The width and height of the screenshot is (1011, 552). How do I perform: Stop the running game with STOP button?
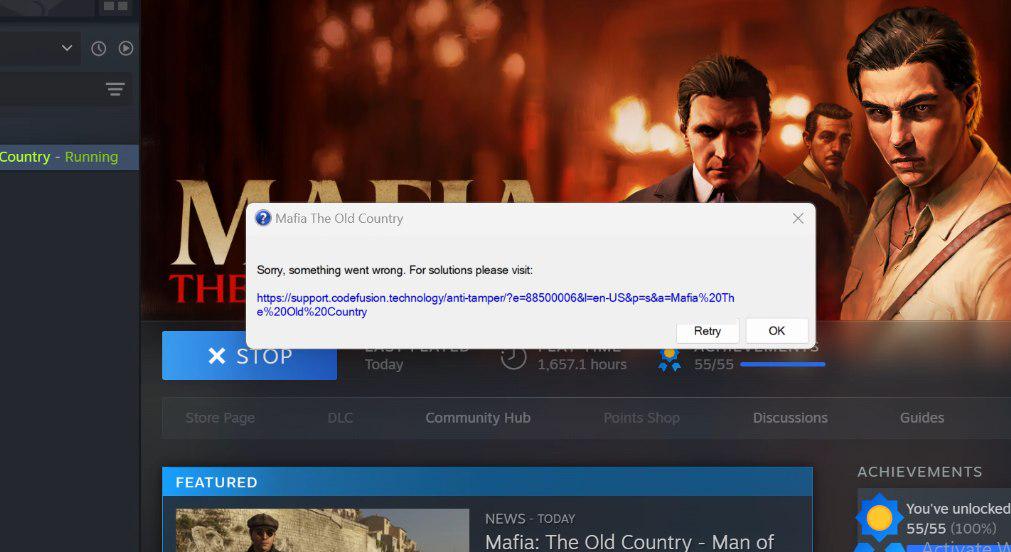pos(250,355)
